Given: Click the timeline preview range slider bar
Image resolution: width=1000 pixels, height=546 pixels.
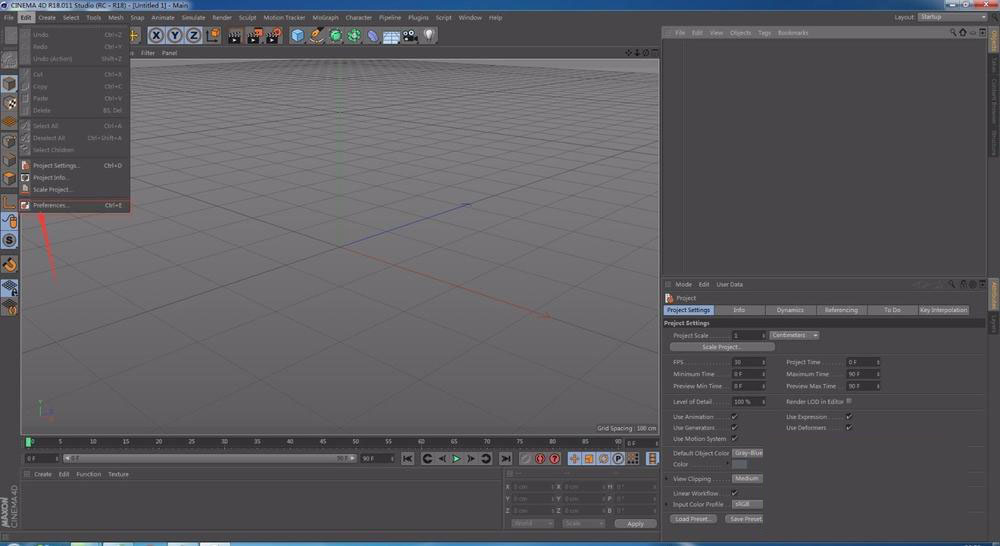Looking at the screenshot, I should tap(209, 459).
